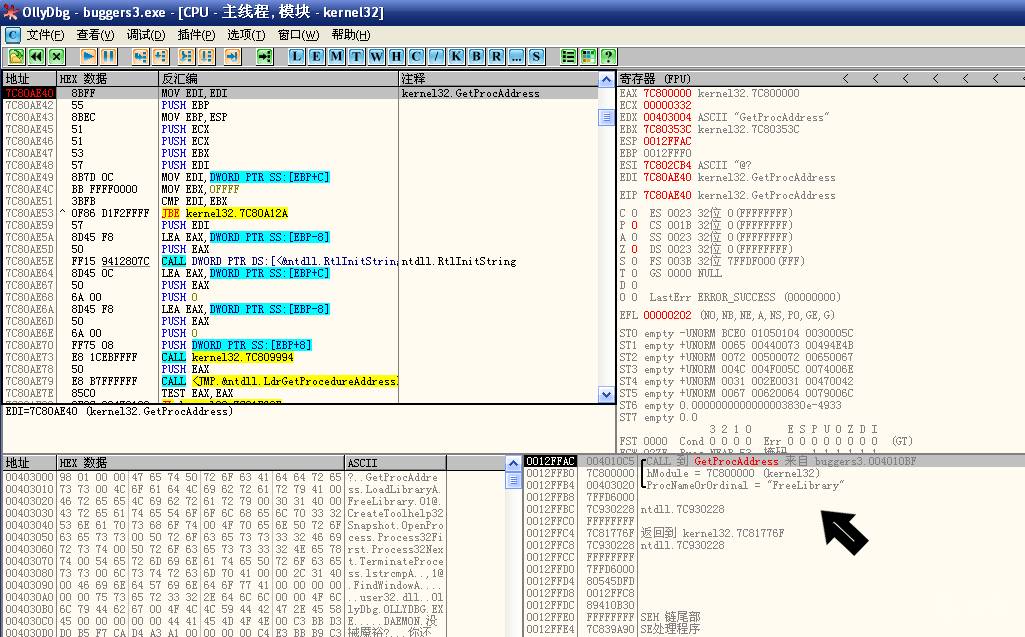Open the 调试(D) menu

coord(146,35)
